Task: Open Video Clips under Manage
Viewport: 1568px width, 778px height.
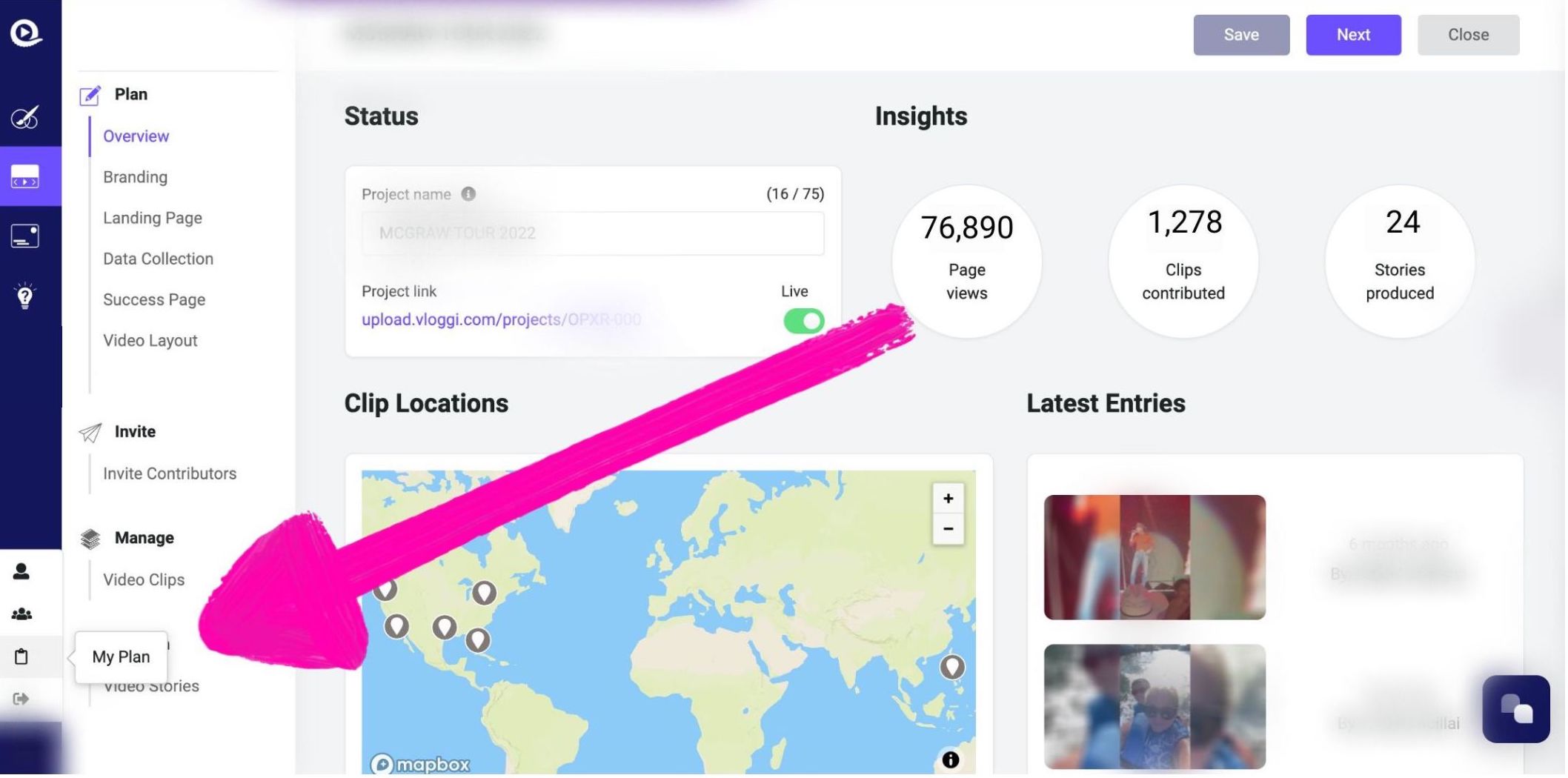Action: (x=144, y=580)
